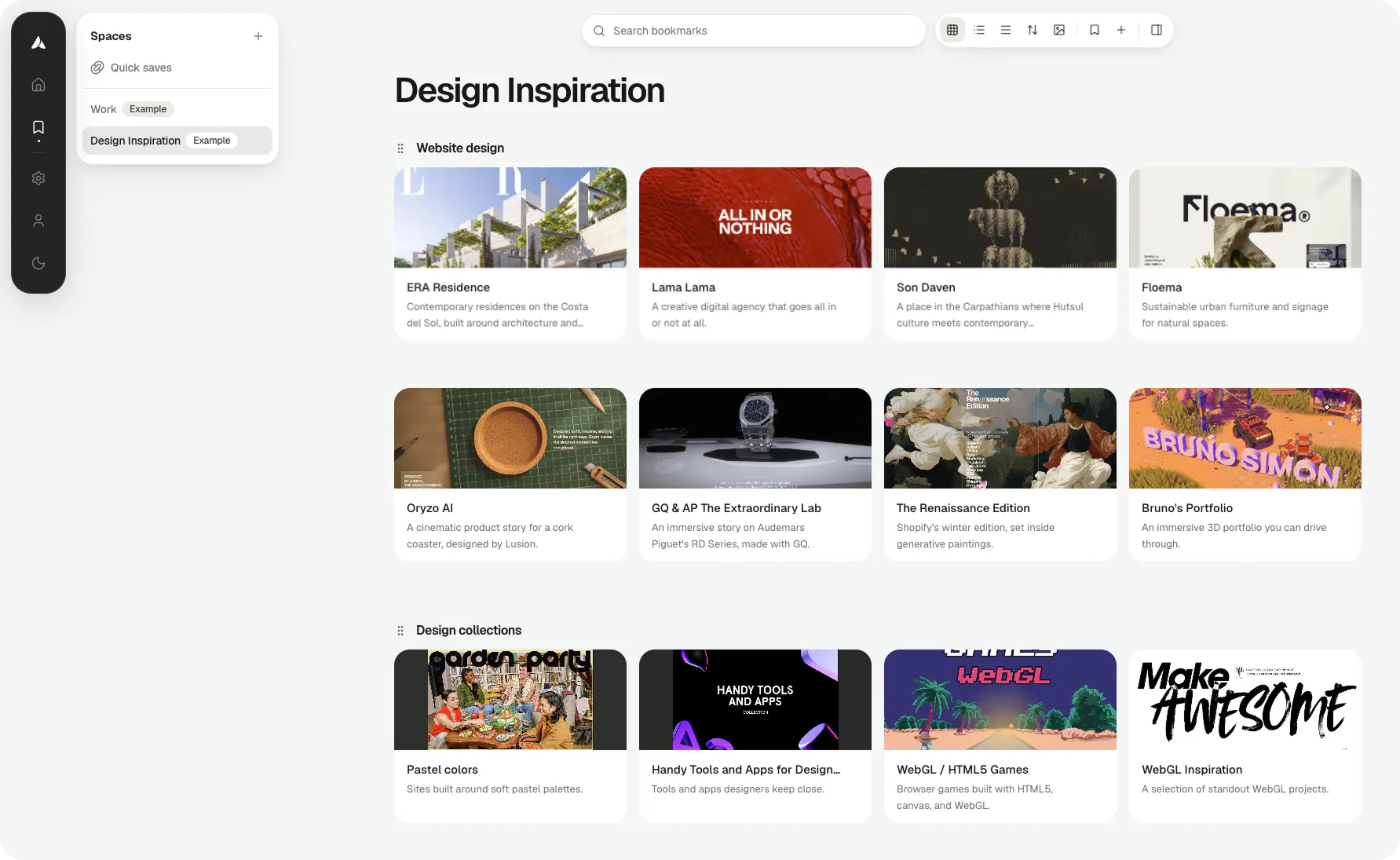The height and width of the screenshot is (860, 1400).
Task: Select the Design Inspiration space
Action: coord(177,141)
